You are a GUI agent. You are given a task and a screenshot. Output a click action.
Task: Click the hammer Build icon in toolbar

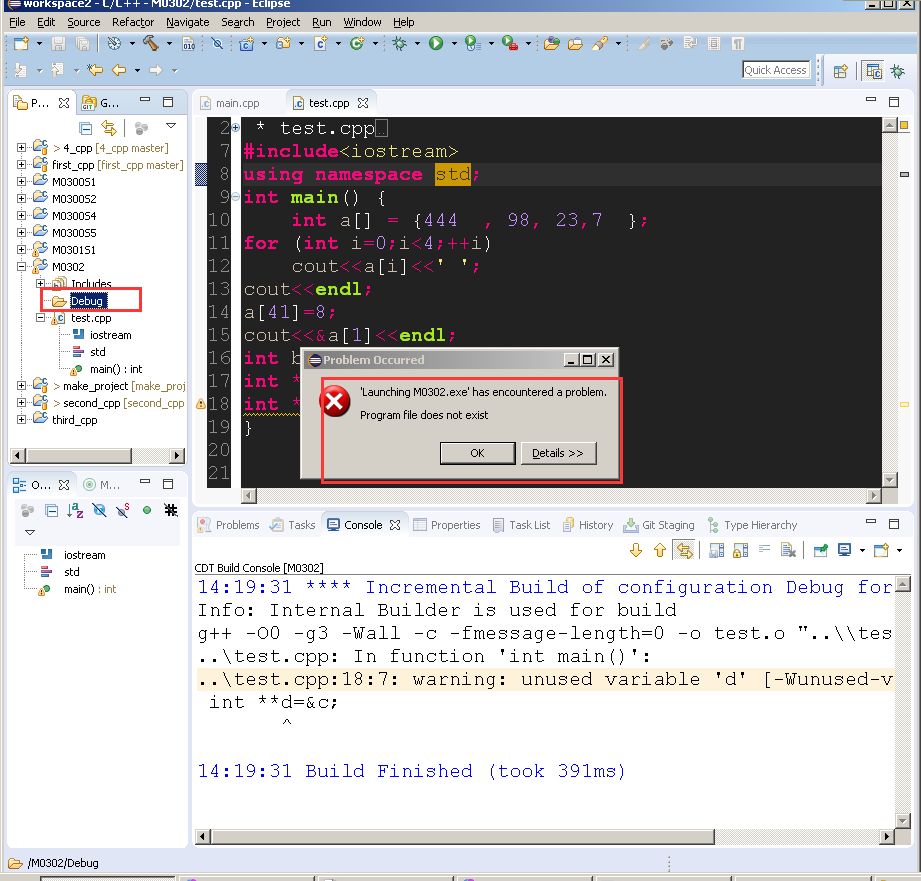point(150,43)
